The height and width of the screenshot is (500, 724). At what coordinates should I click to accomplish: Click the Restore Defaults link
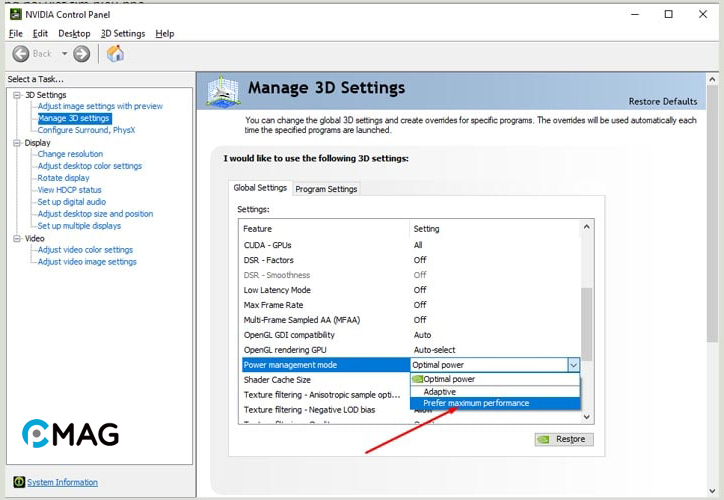[x=662, y=101]
